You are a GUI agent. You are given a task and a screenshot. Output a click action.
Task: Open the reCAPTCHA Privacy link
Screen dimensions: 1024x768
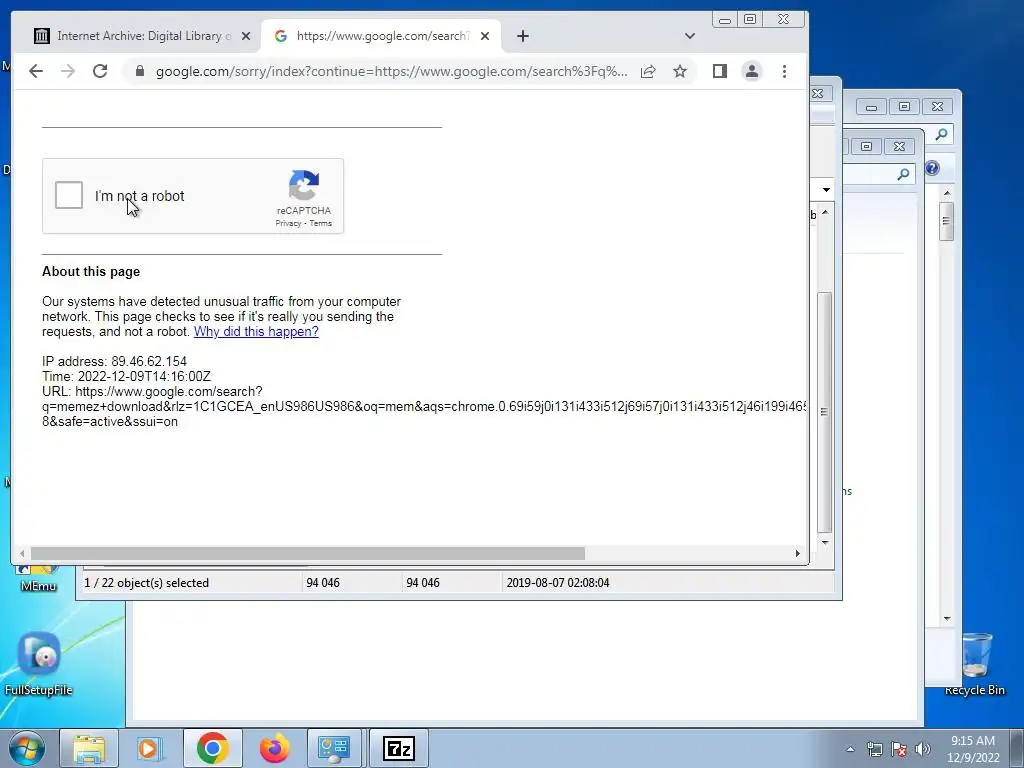tap(288, 223)
